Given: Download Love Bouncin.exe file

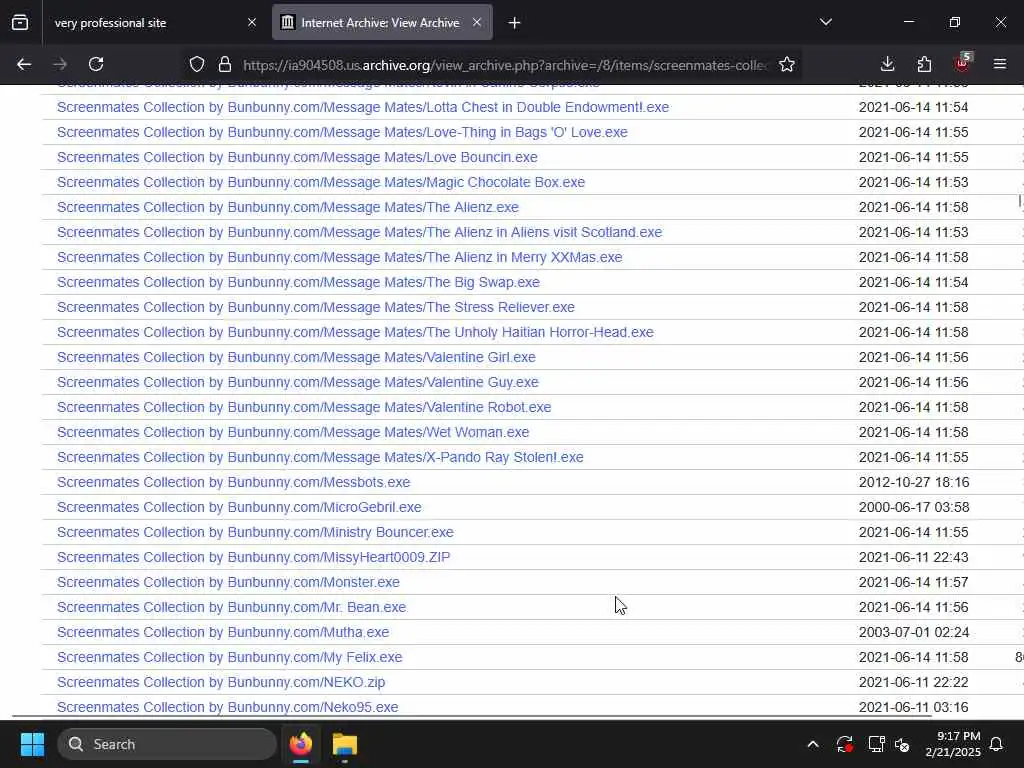Looking at the screenshot, I should [x=297, y=157].
